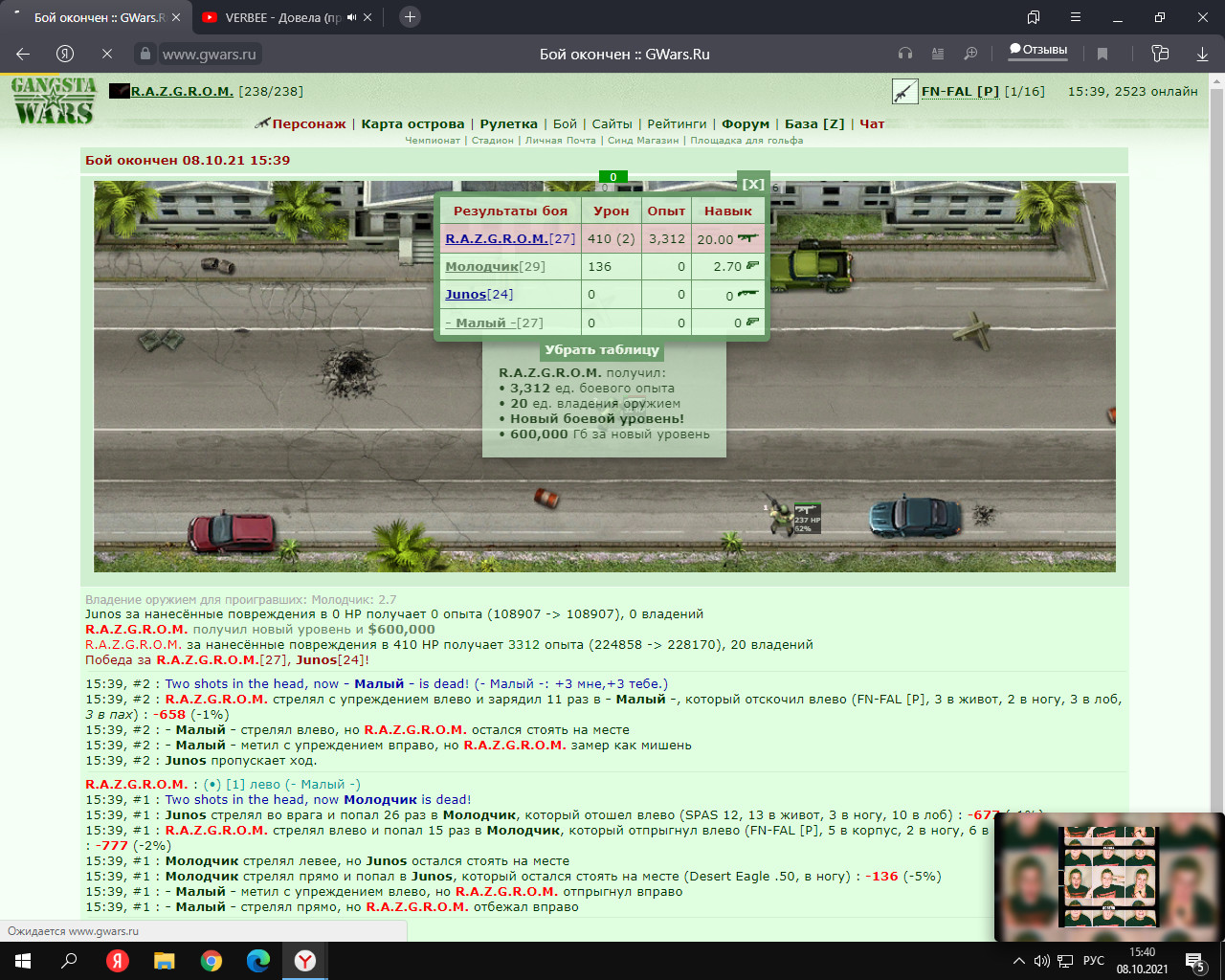Open Личная Почта sublink
Image resolution: width=1225 pixels, height=980 pixels.
(x=561, y=141)
